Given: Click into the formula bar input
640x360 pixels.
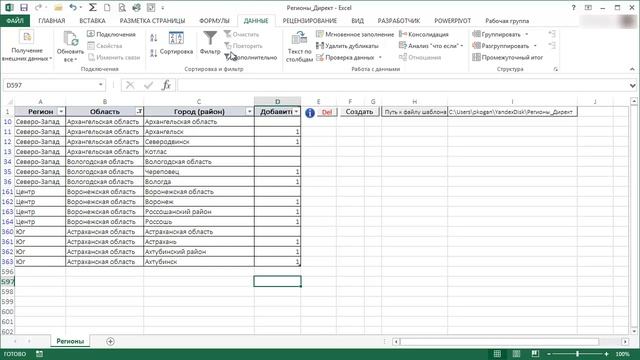Looking at the screenshot, I should coord(402,85).
